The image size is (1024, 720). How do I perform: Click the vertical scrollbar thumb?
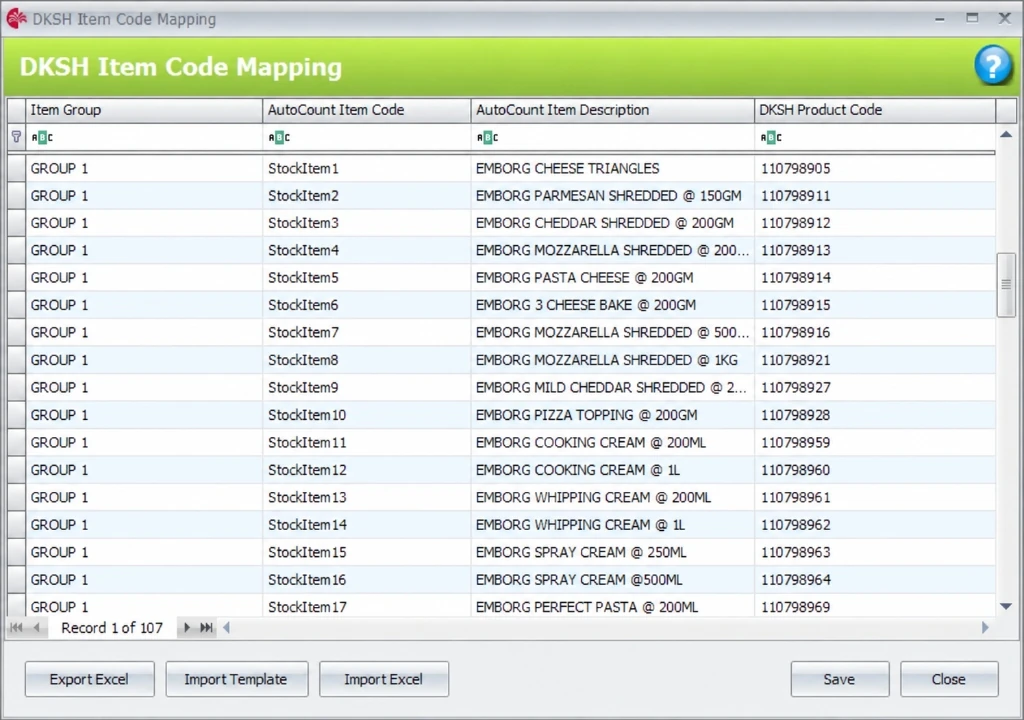[x=1006, y=284]
